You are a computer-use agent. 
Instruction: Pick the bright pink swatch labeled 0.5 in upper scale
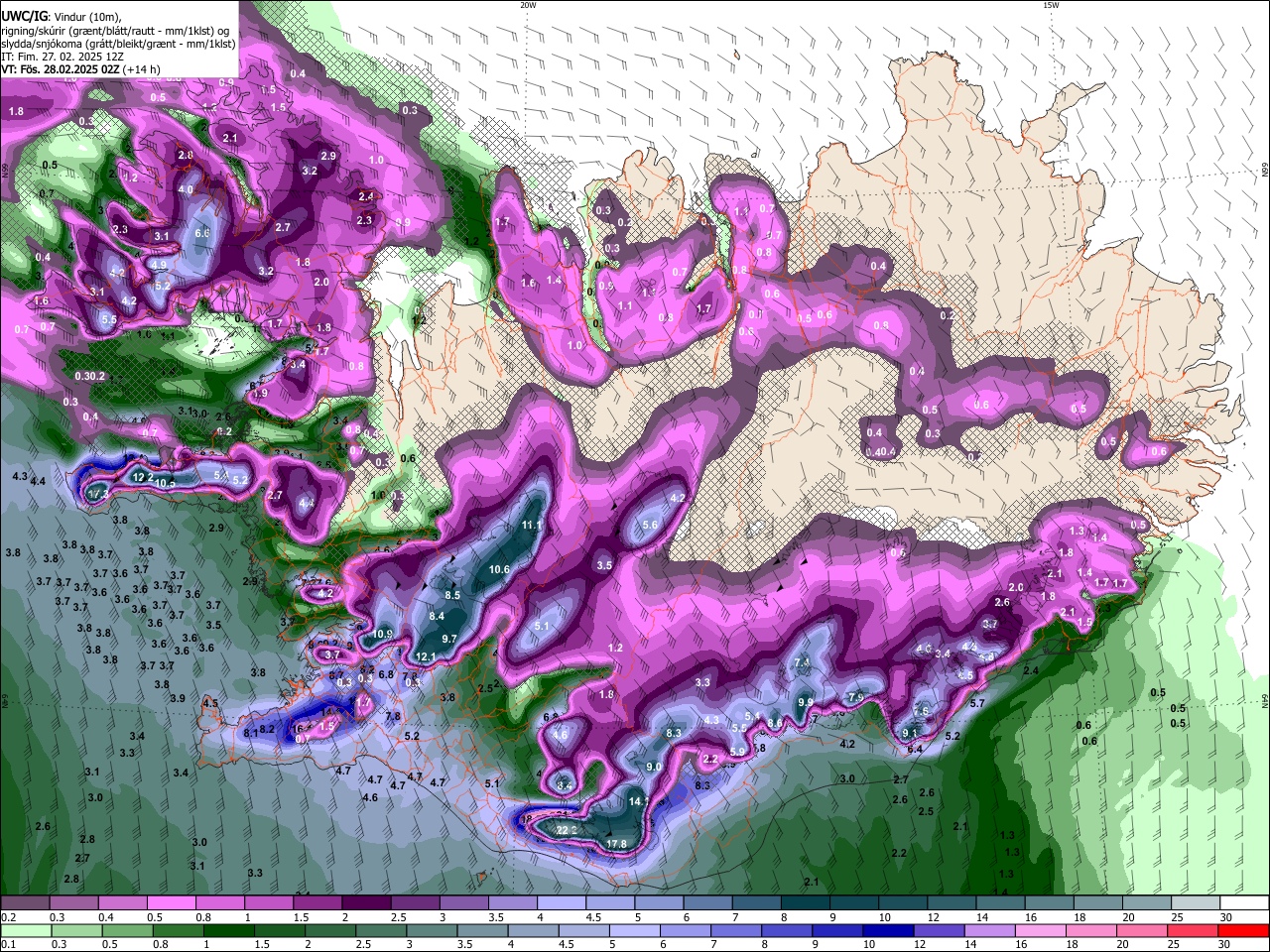pyautogui.click(x=171, y=902)
